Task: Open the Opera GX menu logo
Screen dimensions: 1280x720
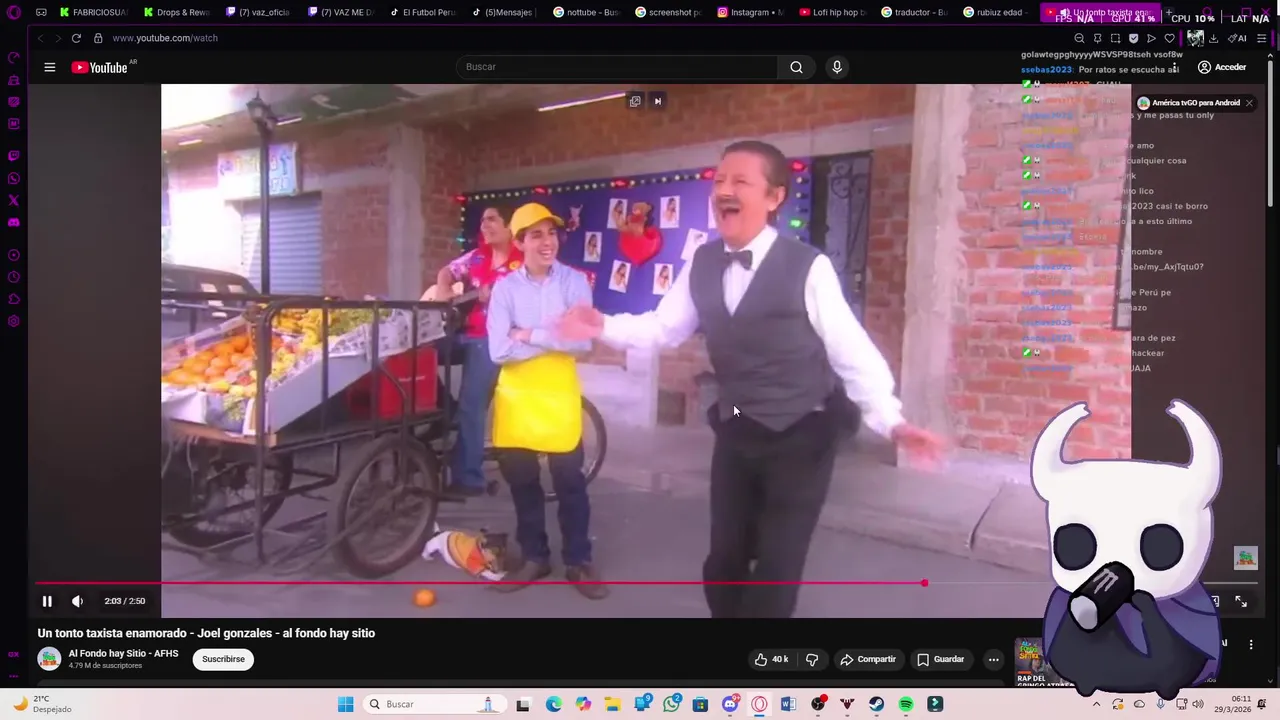Action: (x=14, y=13)
